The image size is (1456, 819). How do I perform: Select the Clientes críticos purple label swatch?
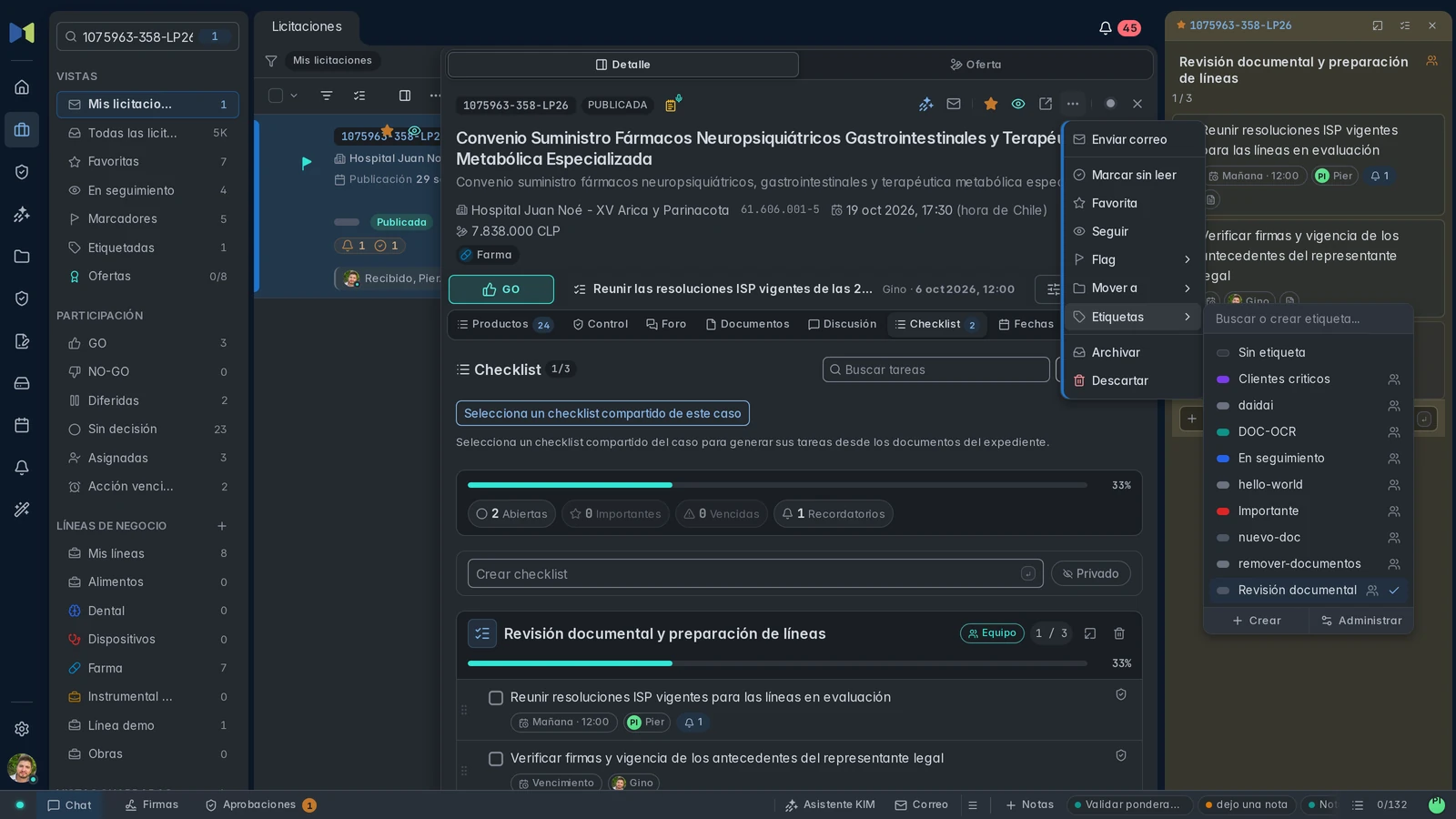1223,379
